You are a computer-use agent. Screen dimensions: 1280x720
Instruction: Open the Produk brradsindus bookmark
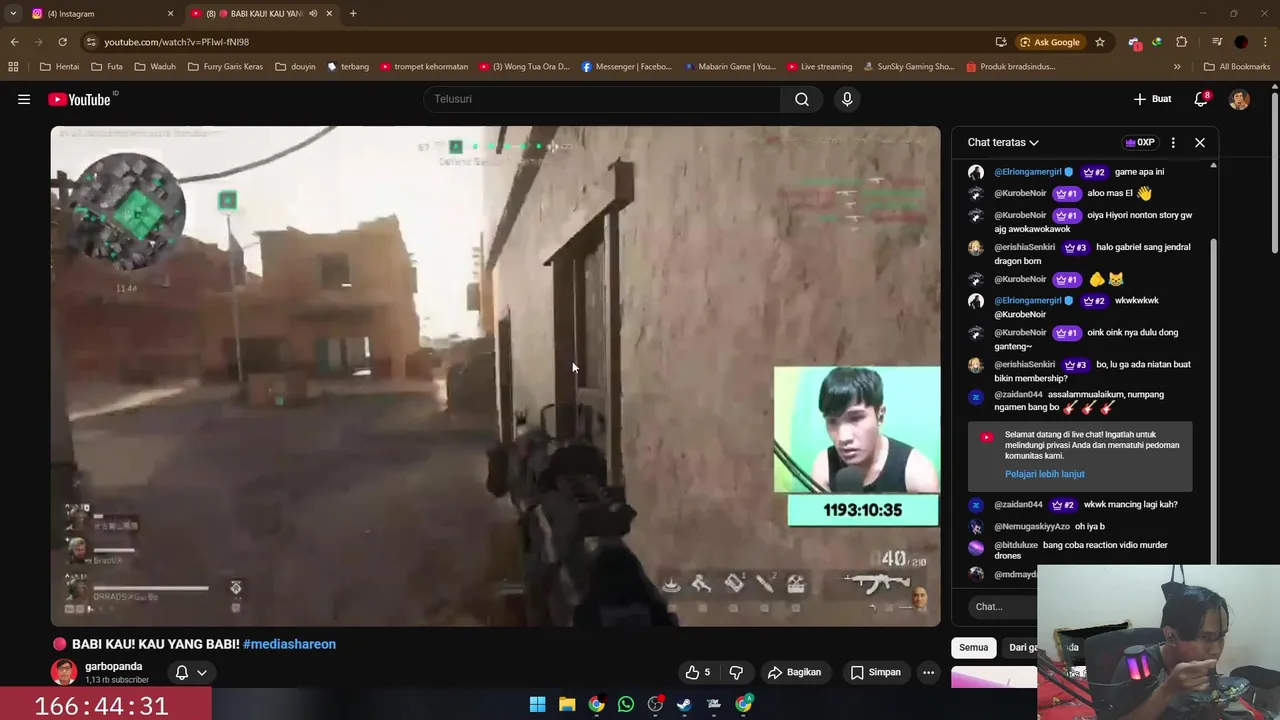[1011, 67]
